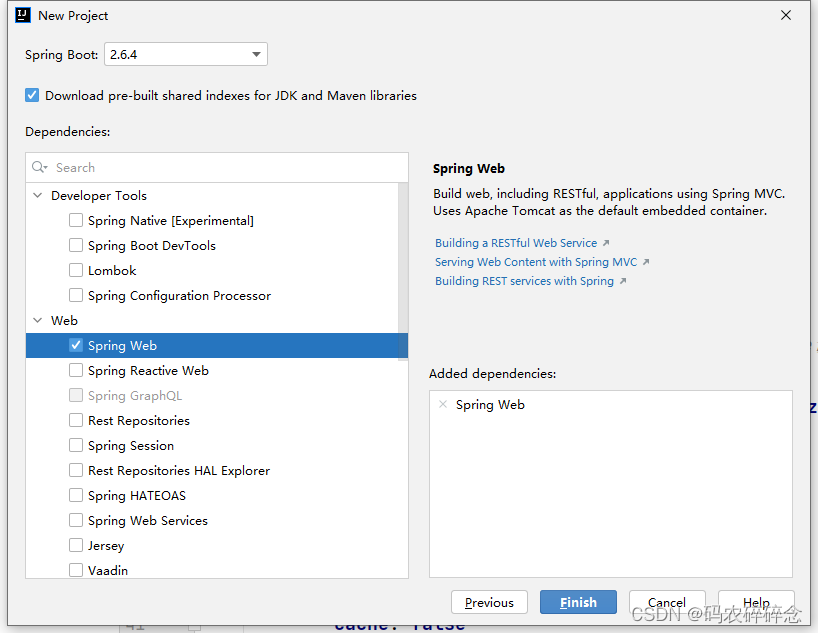Open Building REST services with Spring link
This screenshot has height=633, width=818.
tap(524, 281)
